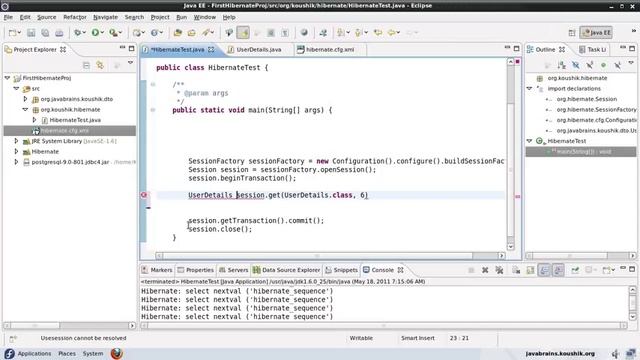Switch to the Markers tab
This screenshot has height=360, width=640.
point(157,270)
